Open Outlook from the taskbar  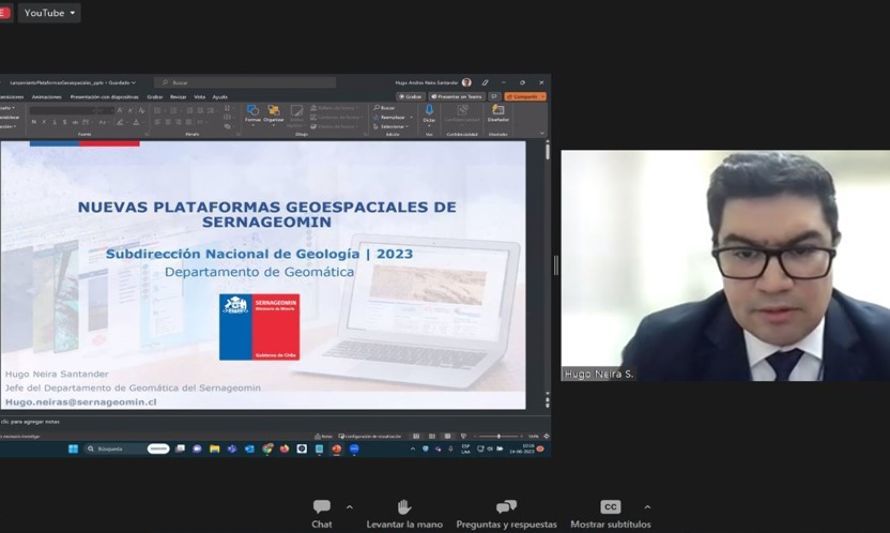(249, 449)
